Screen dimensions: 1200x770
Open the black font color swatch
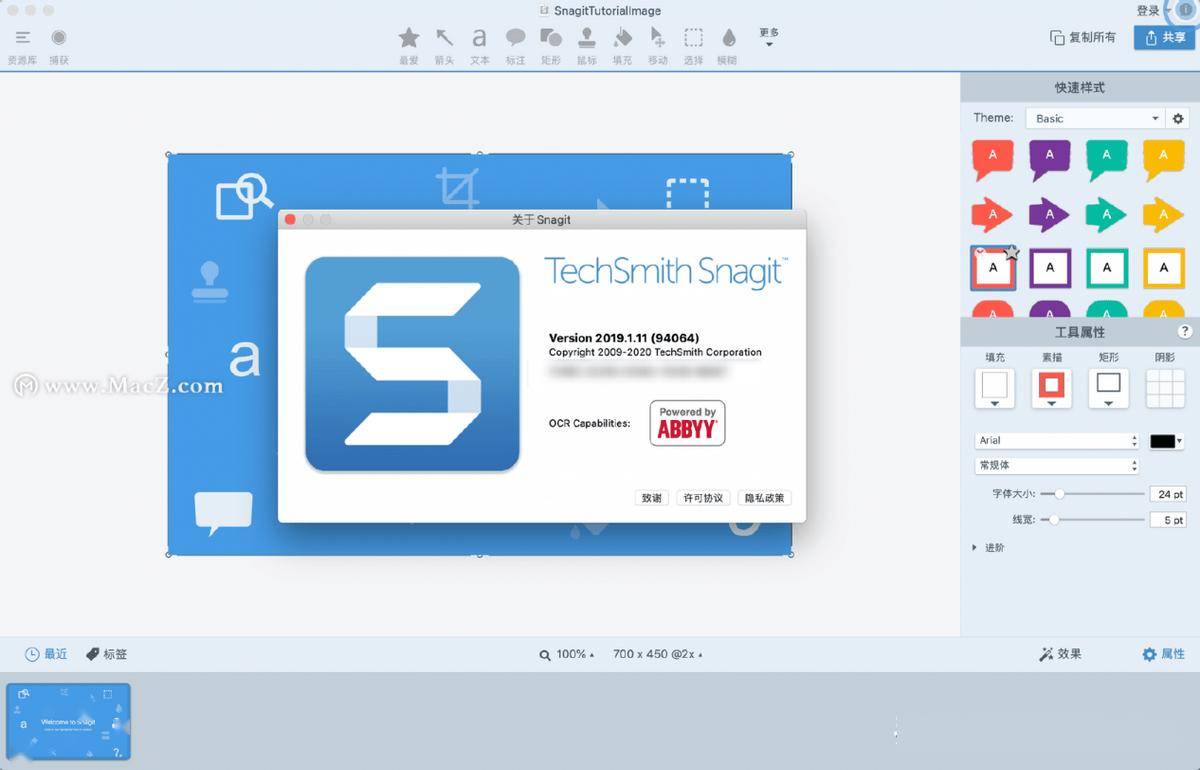pos(1166,440)
